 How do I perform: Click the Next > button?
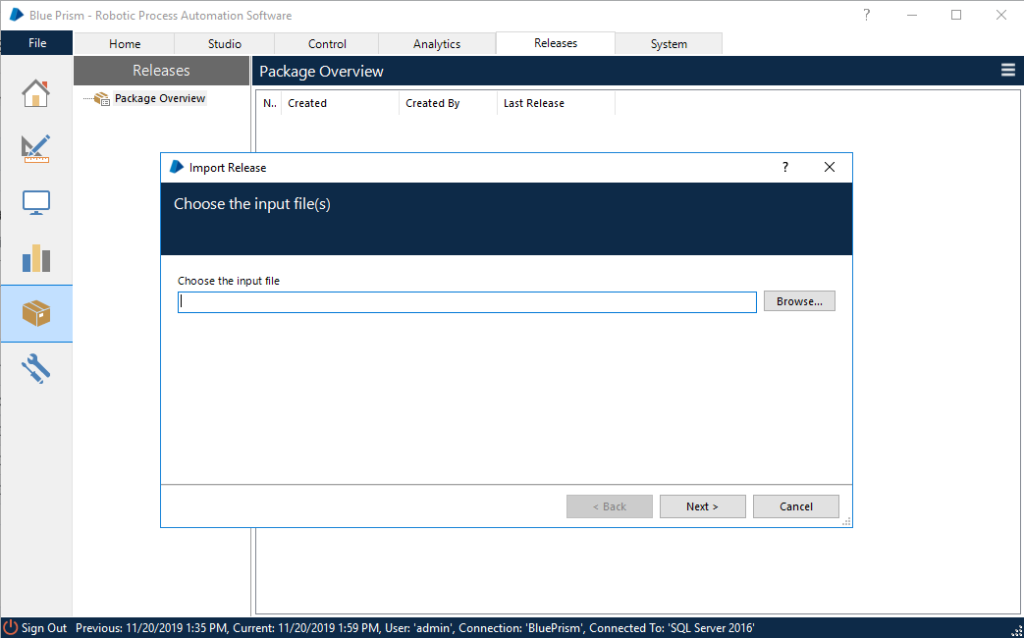click(x=703, y=506)
